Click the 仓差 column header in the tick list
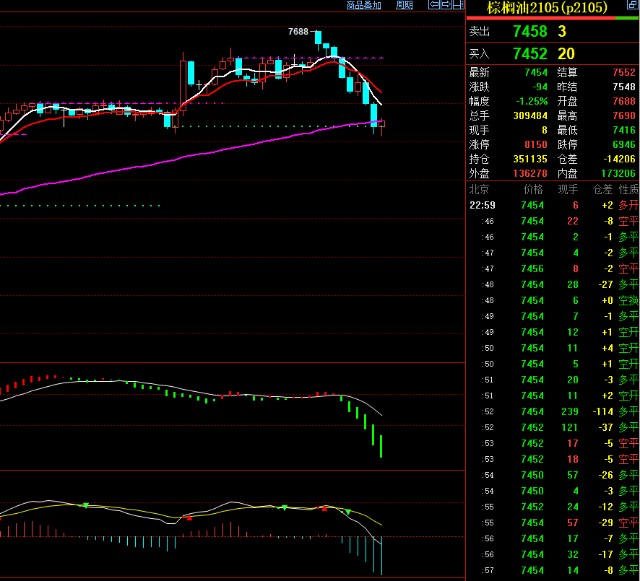 tap(602, 189)
